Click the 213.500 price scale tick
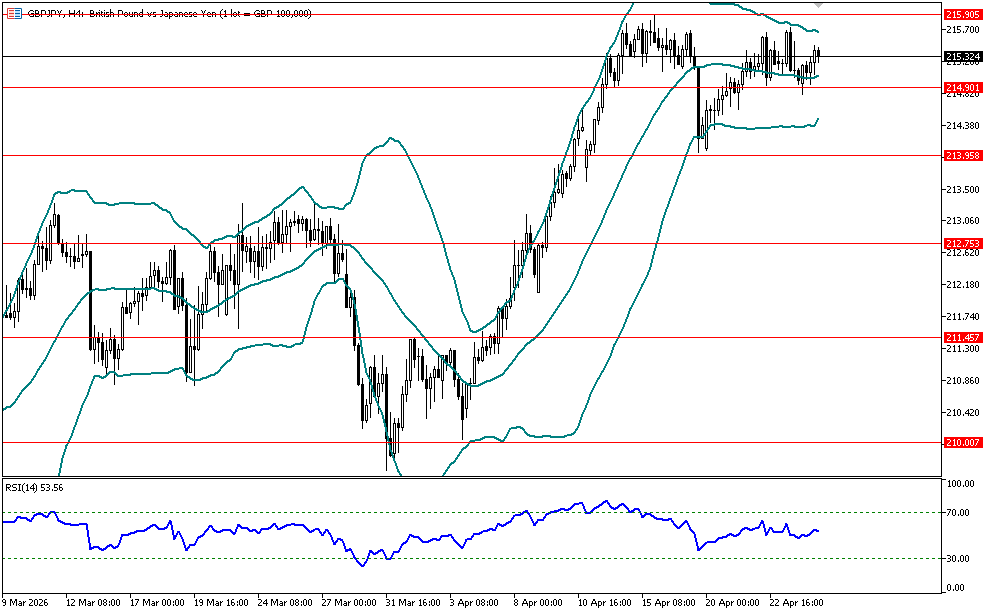The height and width of the screenshot is (614, 994). [x=961, y=189]
